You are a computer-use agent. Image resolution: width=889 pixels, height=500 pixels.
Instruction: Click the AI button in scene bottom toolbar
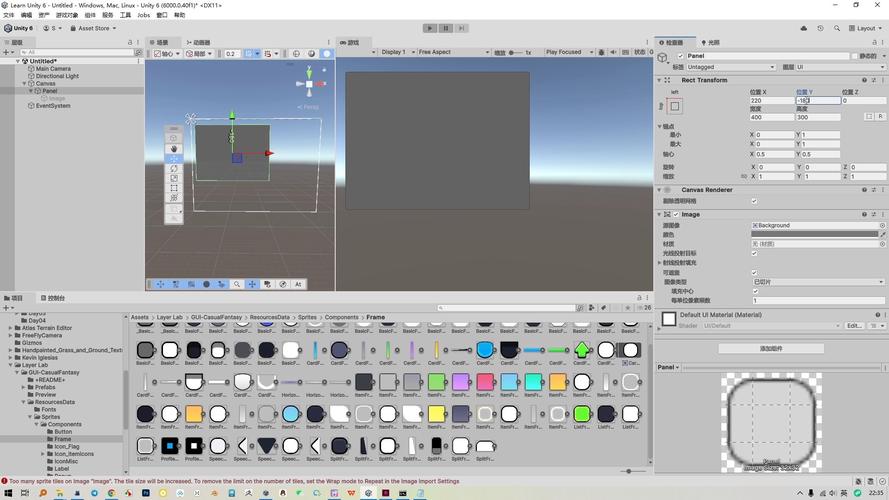[298, 284]
